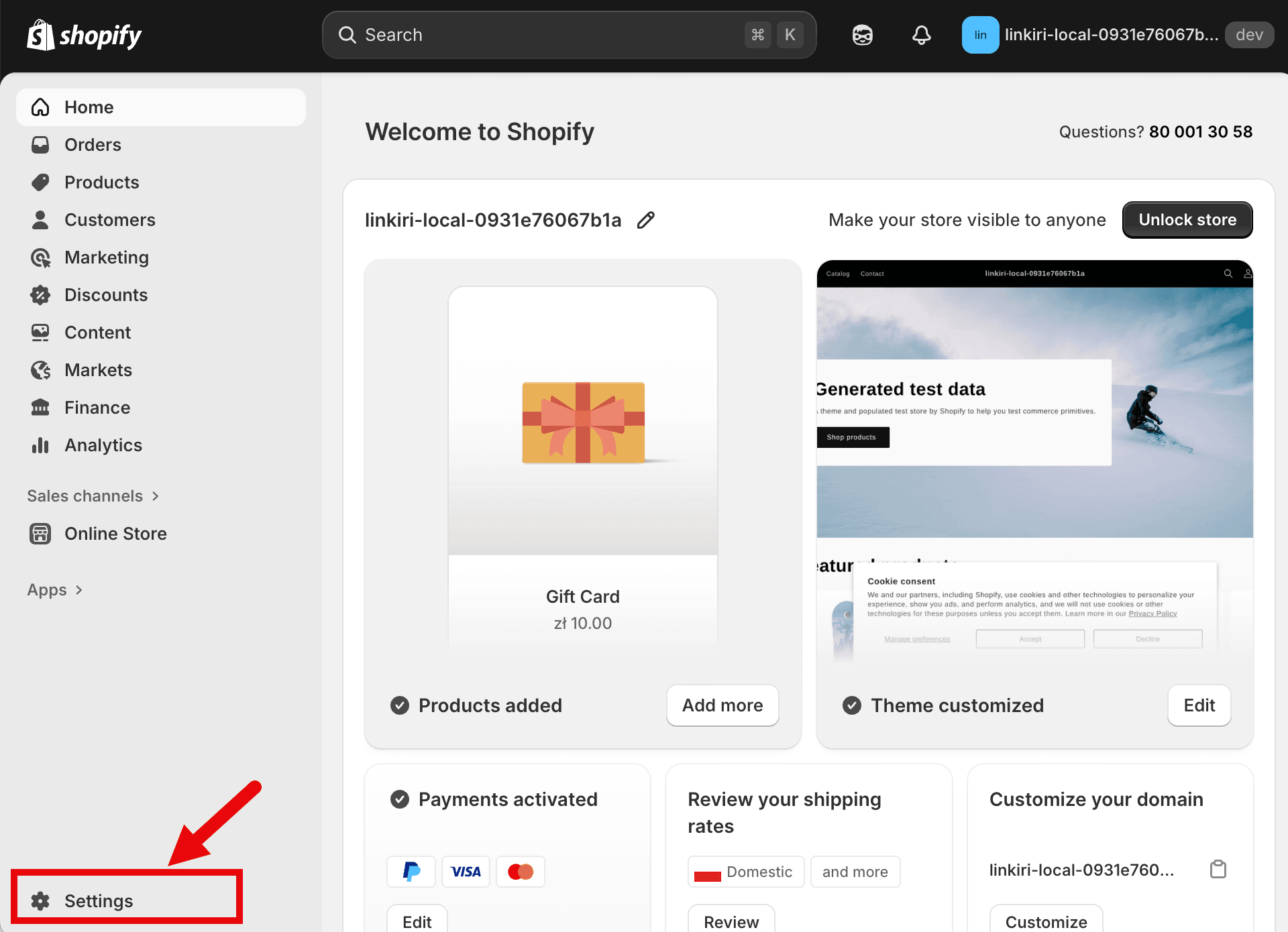Click the Discounts badge icon
1288x932 pixels.
point(40,295)
